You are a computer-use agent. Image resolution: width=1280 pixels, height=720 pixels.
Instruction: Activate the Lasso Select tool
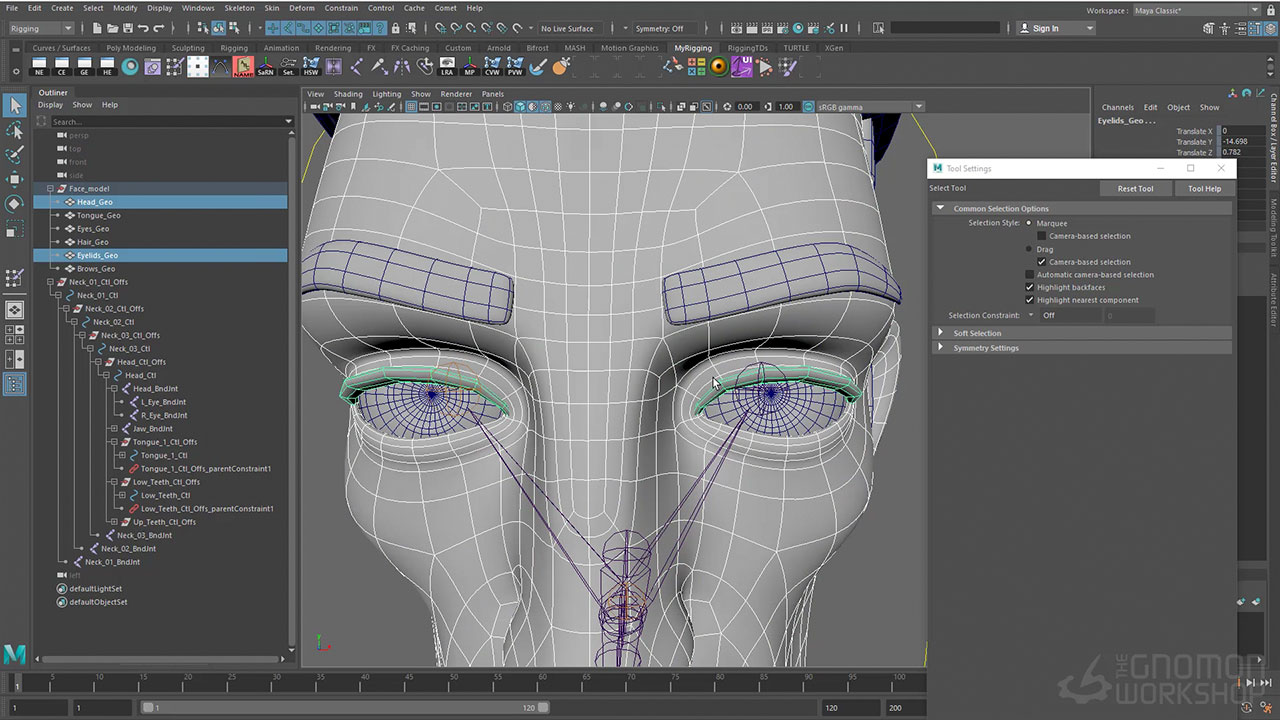(14, 131)
